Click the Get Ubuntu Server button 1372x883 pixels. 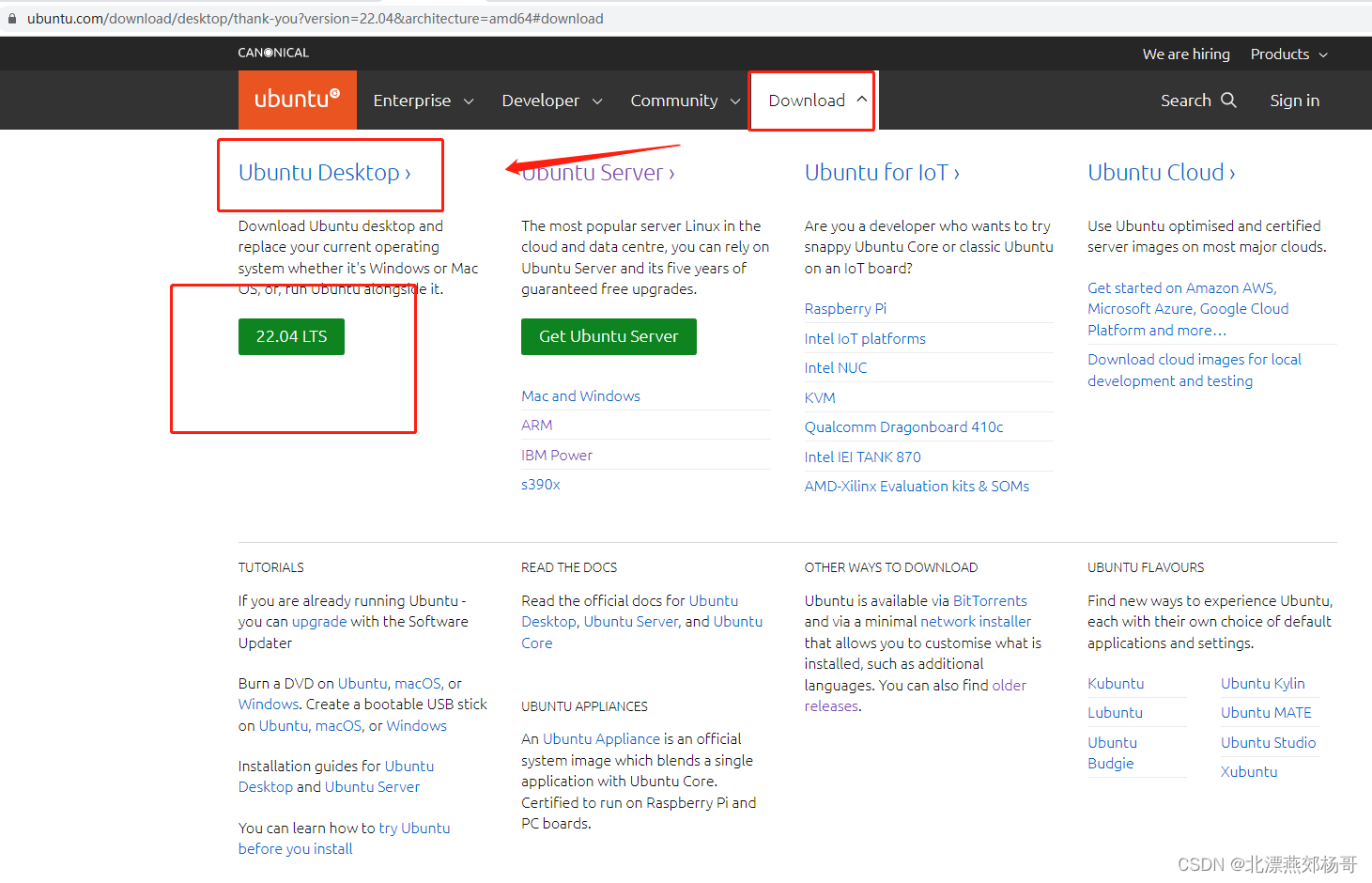click(609, 336)
